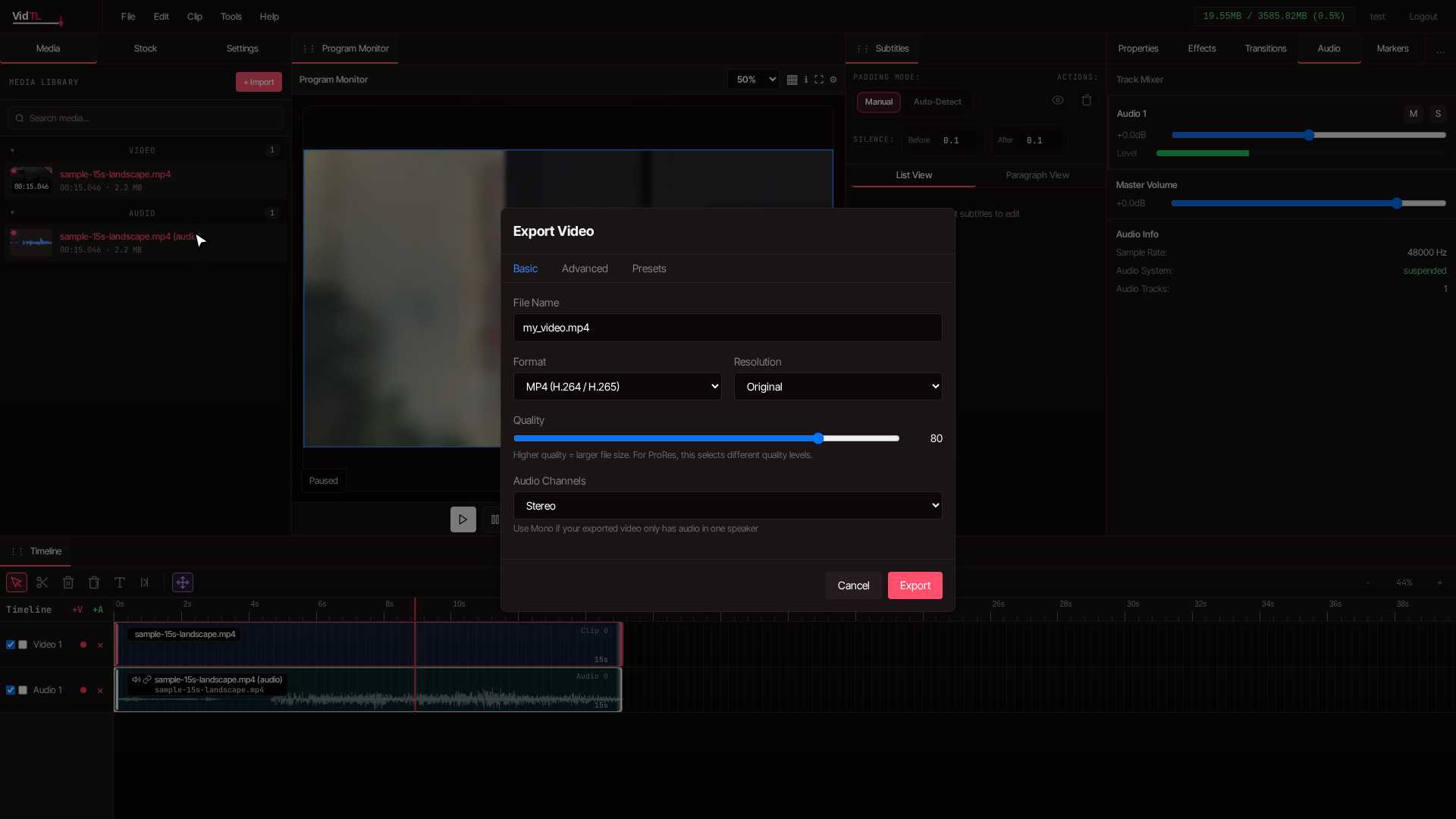The height and width of the screenshot is (819, 1456).
Task: Toggle the purple move tool icon
Action: point(183,582)
